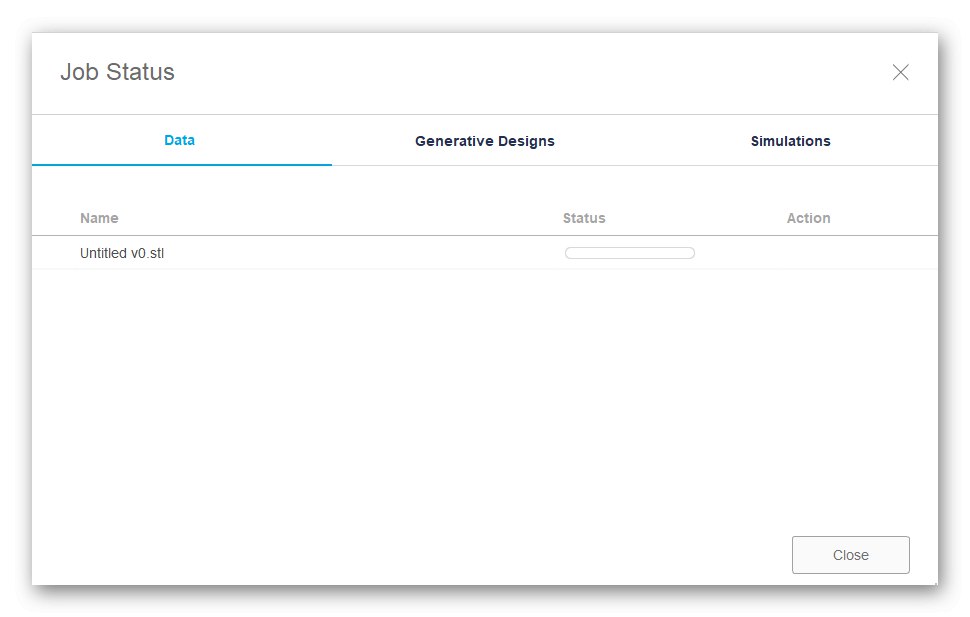Click the Close button
Screen dimensions: 970x617
[x=850, y=555]
